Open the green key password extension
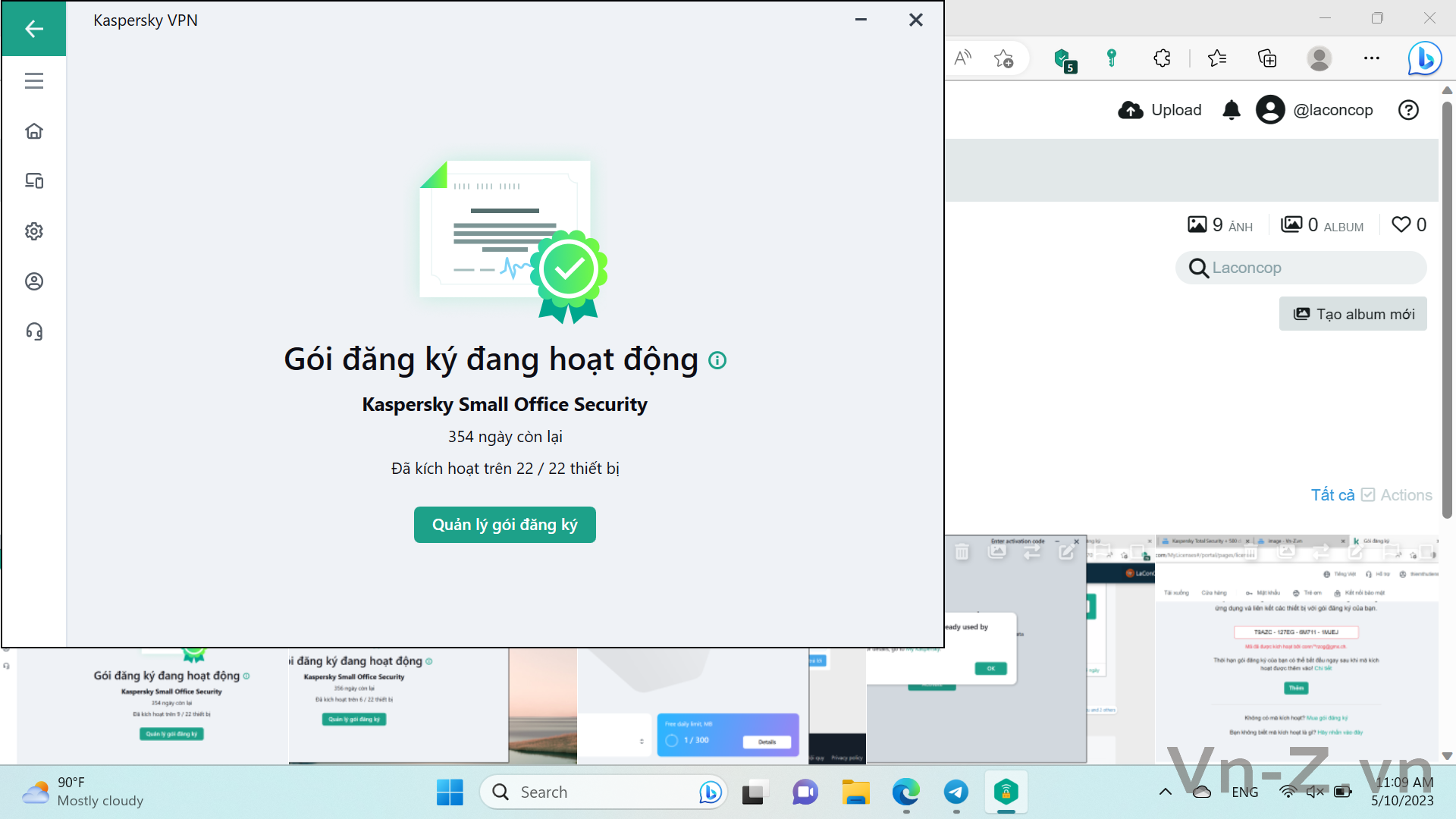The image size is (1456, 819). pos(1112,58)
